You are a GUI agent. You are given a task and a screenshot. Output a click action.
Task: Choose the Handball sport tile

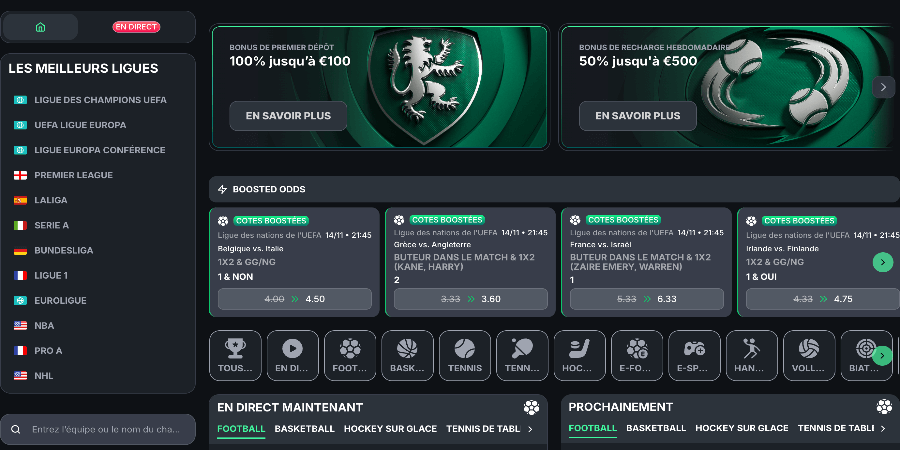point(752,355)
